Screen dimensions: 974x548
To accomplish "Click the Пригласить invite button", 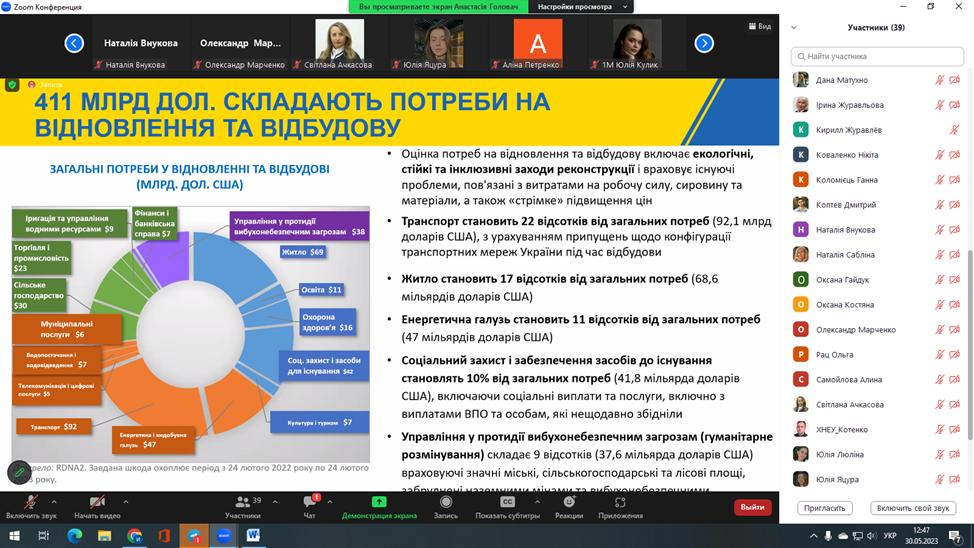I will coord(825,508).
